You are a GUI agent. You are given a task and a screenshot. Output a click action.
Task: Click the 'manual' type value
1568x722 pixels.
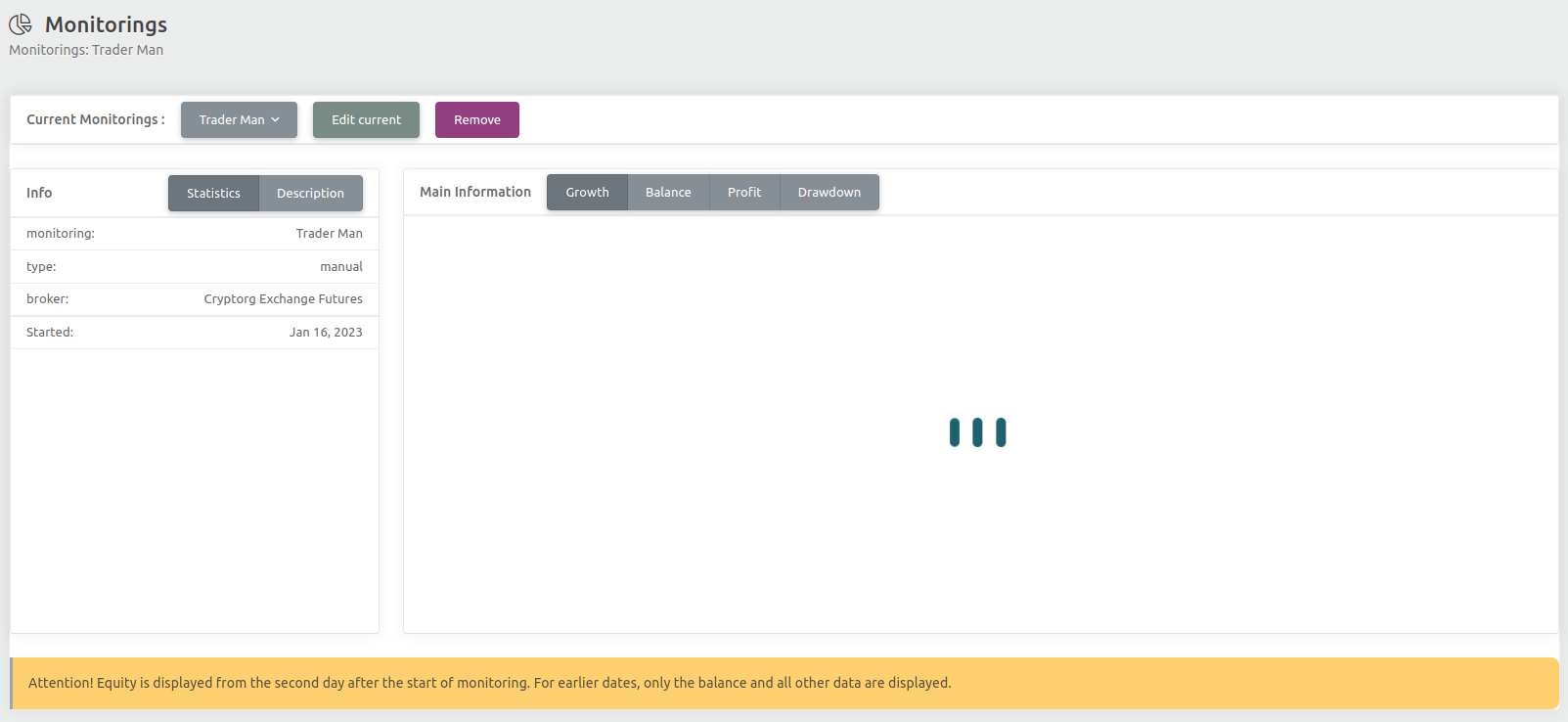point(341,266)
